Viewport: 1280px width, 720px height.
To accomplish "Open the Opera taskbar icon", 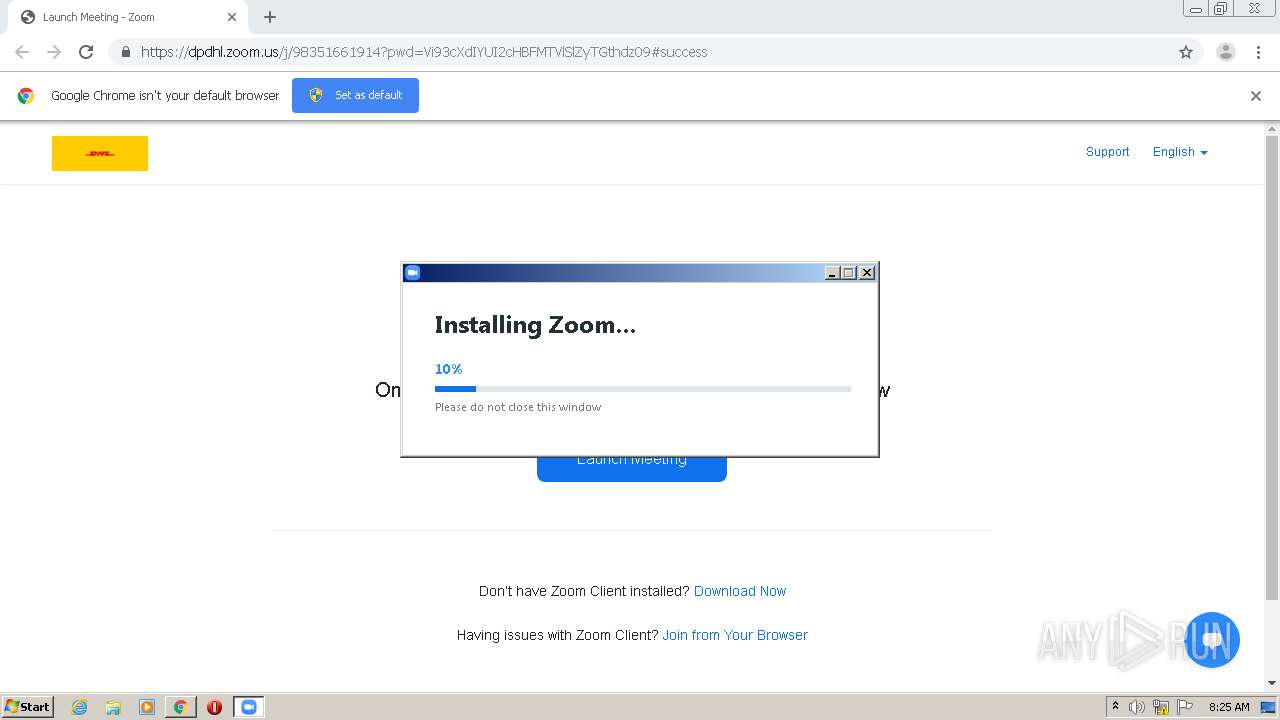I will (214, 707).
